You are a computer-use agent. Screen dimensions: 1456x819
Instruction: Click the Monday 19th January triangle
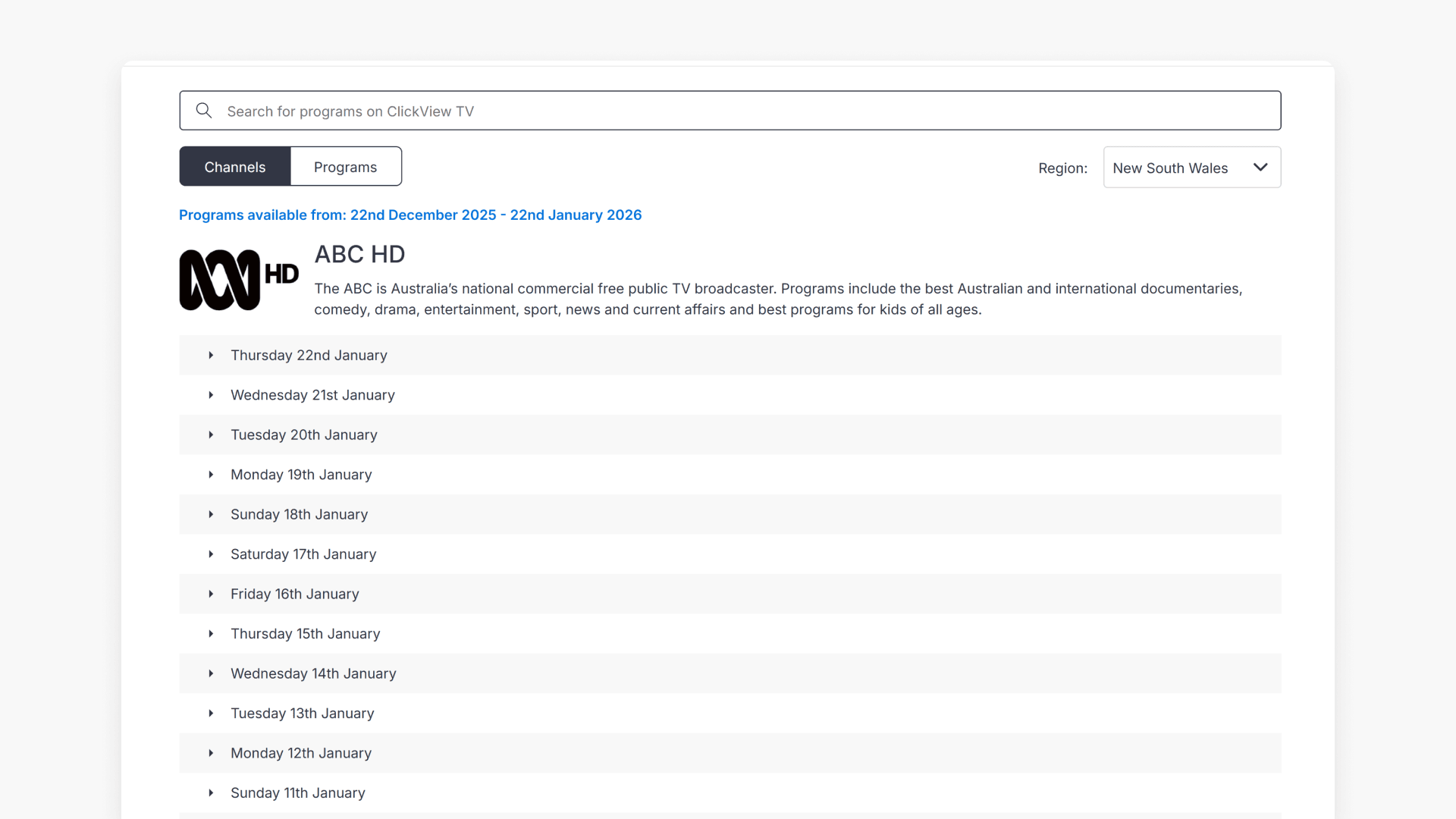coord(211,475)
